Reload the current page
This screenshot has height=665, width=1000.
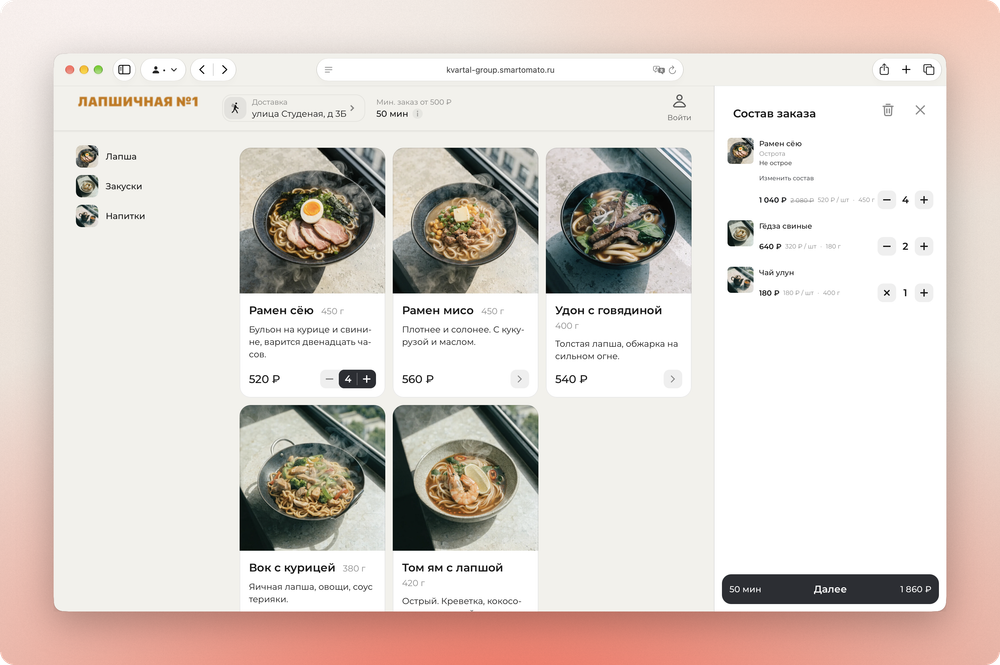click(672, 69)
